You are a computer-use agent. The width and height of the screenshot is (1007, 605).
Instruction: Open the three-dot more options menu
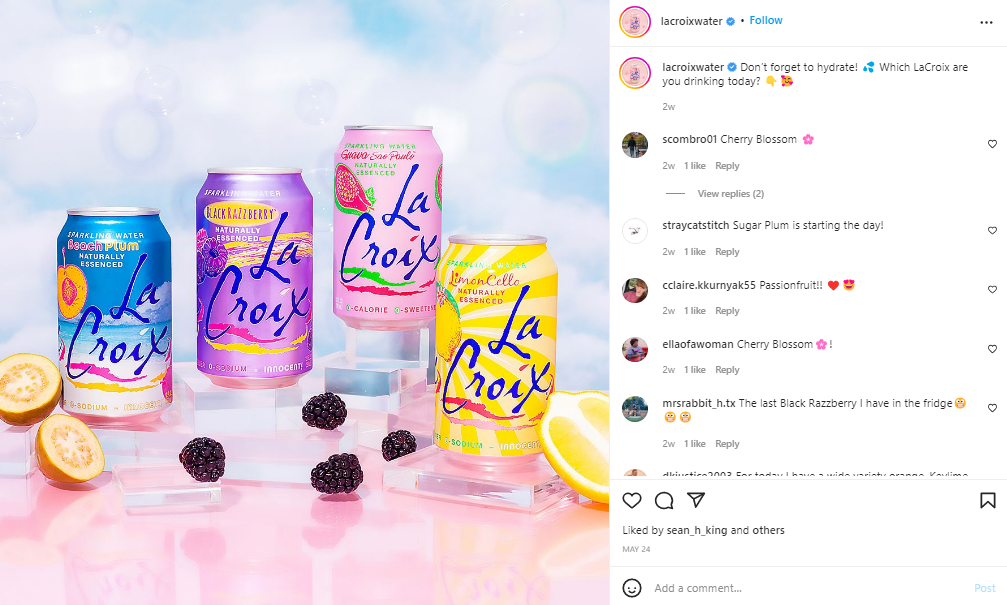(x=986, y=22)
